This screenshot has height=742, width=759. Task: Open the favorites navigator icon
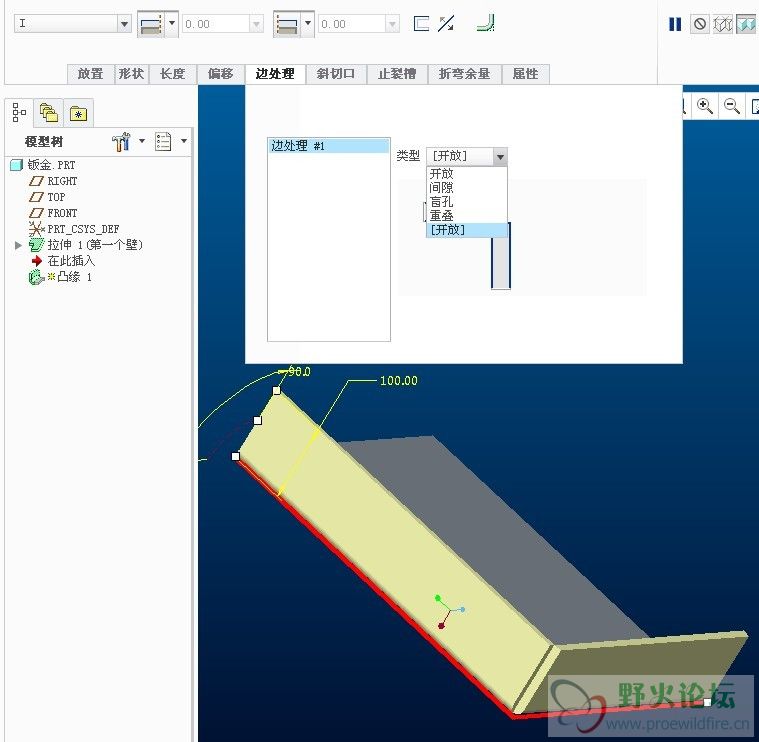78,114
